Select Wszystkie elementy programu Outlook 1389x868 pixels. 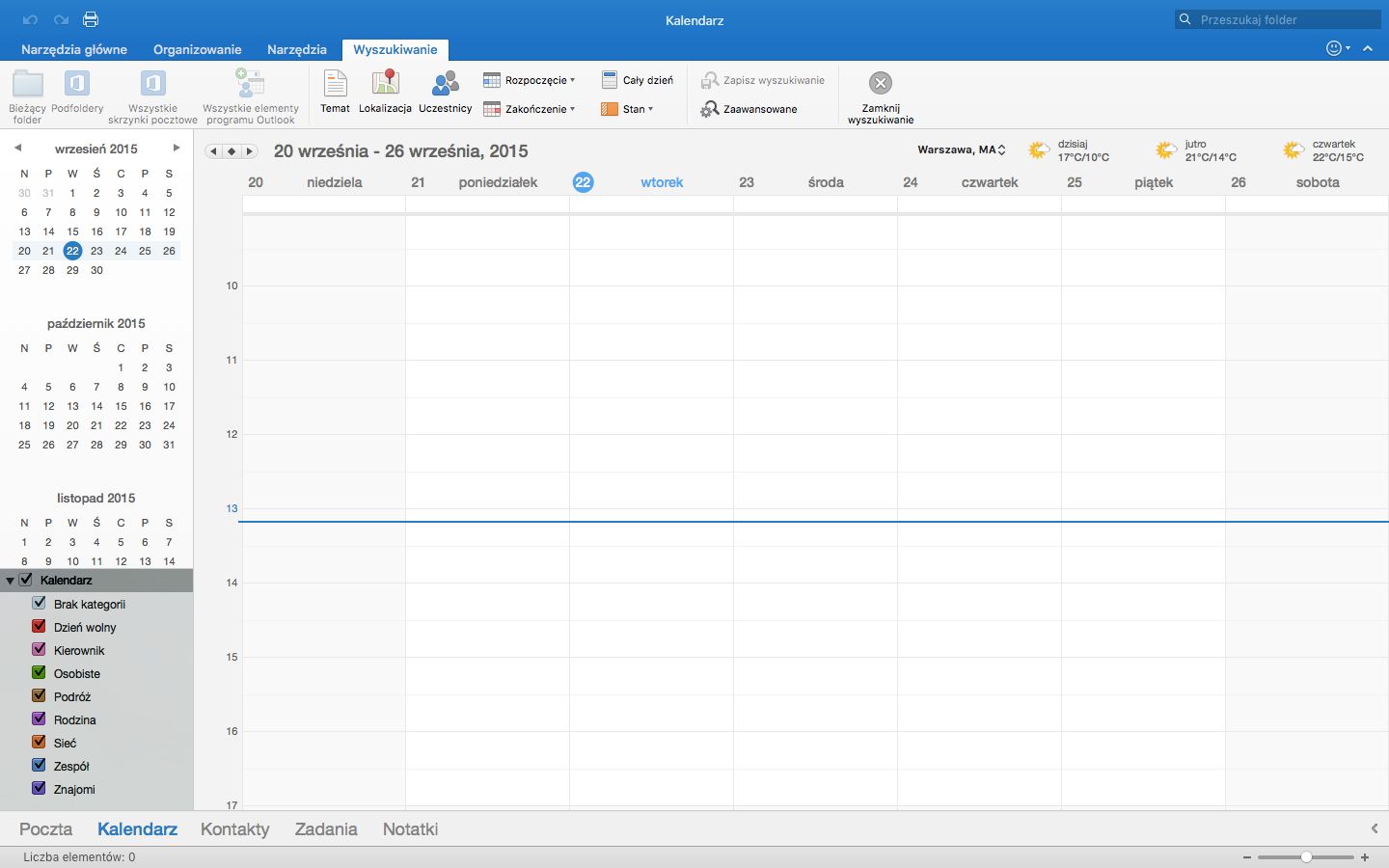pyautogui.click(x=251, y=97)
